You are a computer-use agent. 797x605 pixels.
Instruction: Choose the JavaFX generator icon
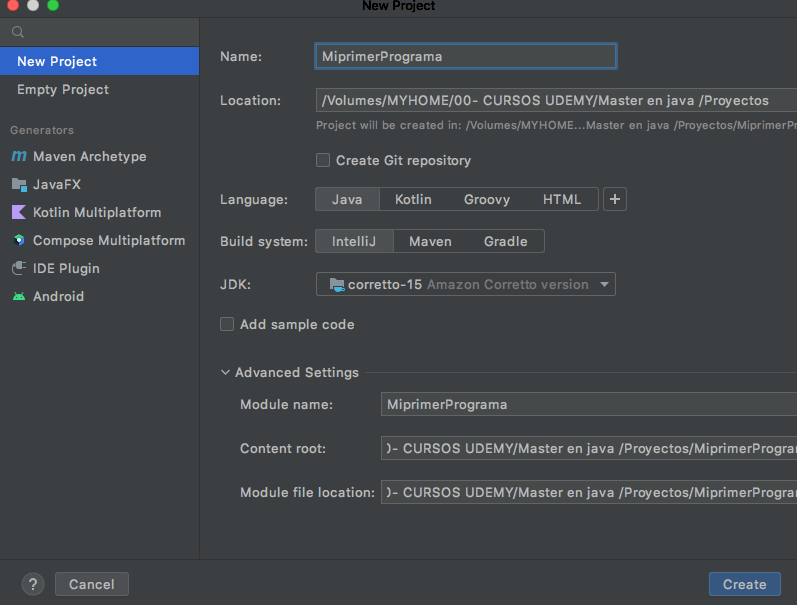point(19,185)
